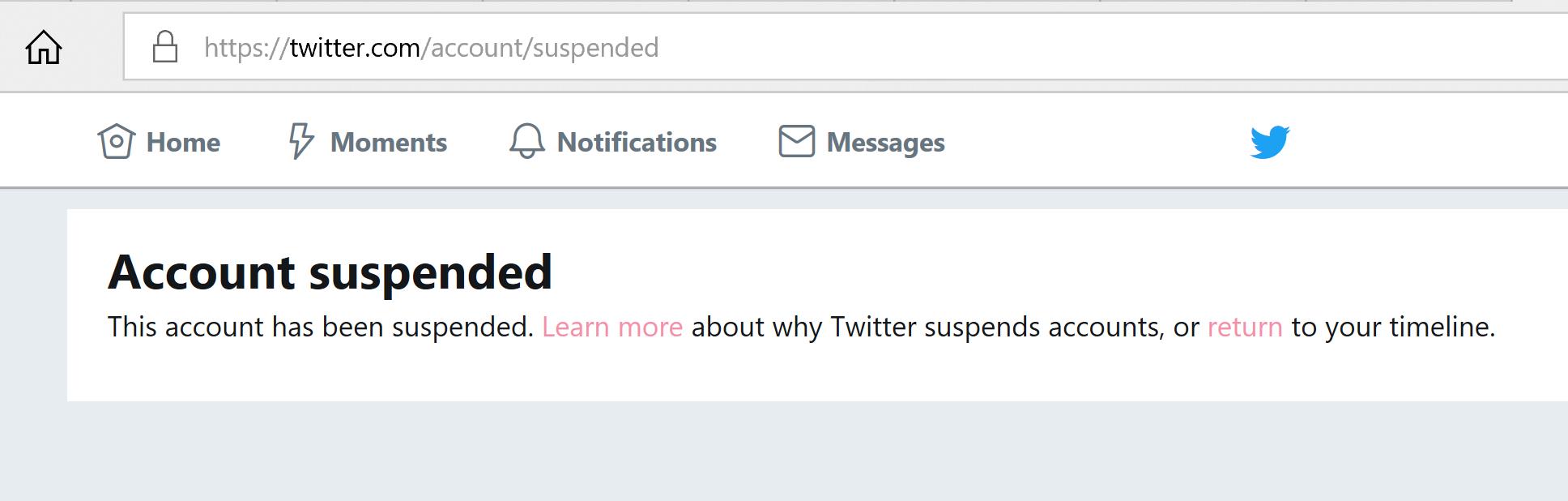Click the browser home button
Viewport: 1568px width, 501px height.
(44, 47)
